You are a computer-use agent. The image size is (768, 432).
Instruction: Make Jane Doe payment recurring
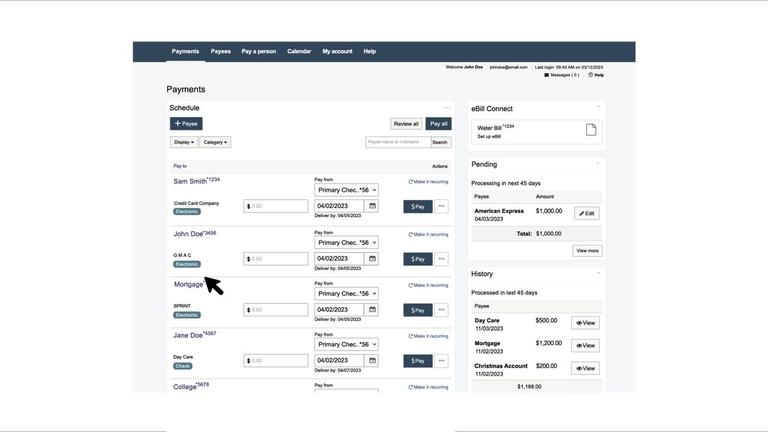[428, 336]
